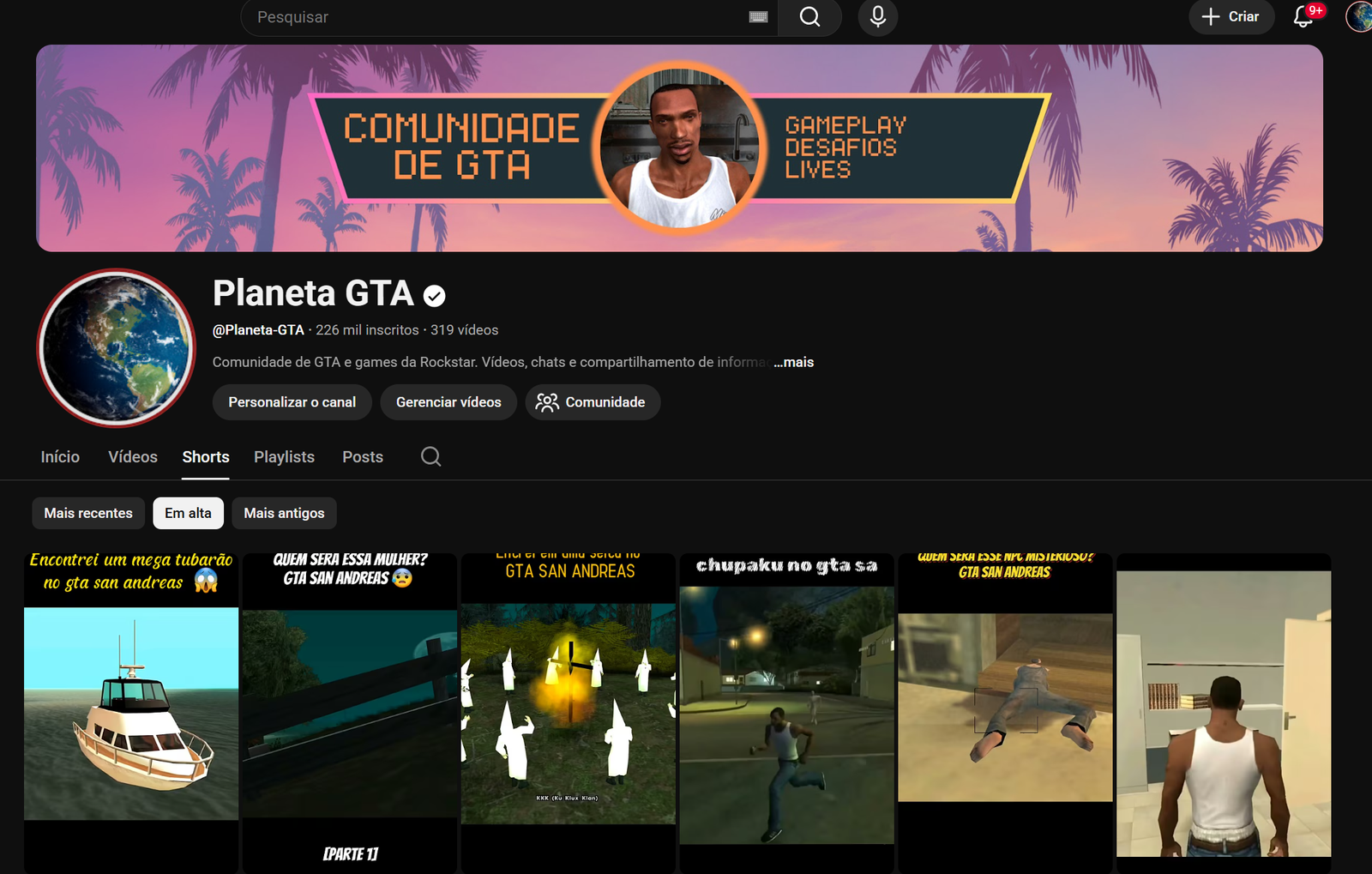Viewport: 1372px width, 874px height.
Task: Open the Comunidade button
Action: pyautogui.click(x=592, y=402)
